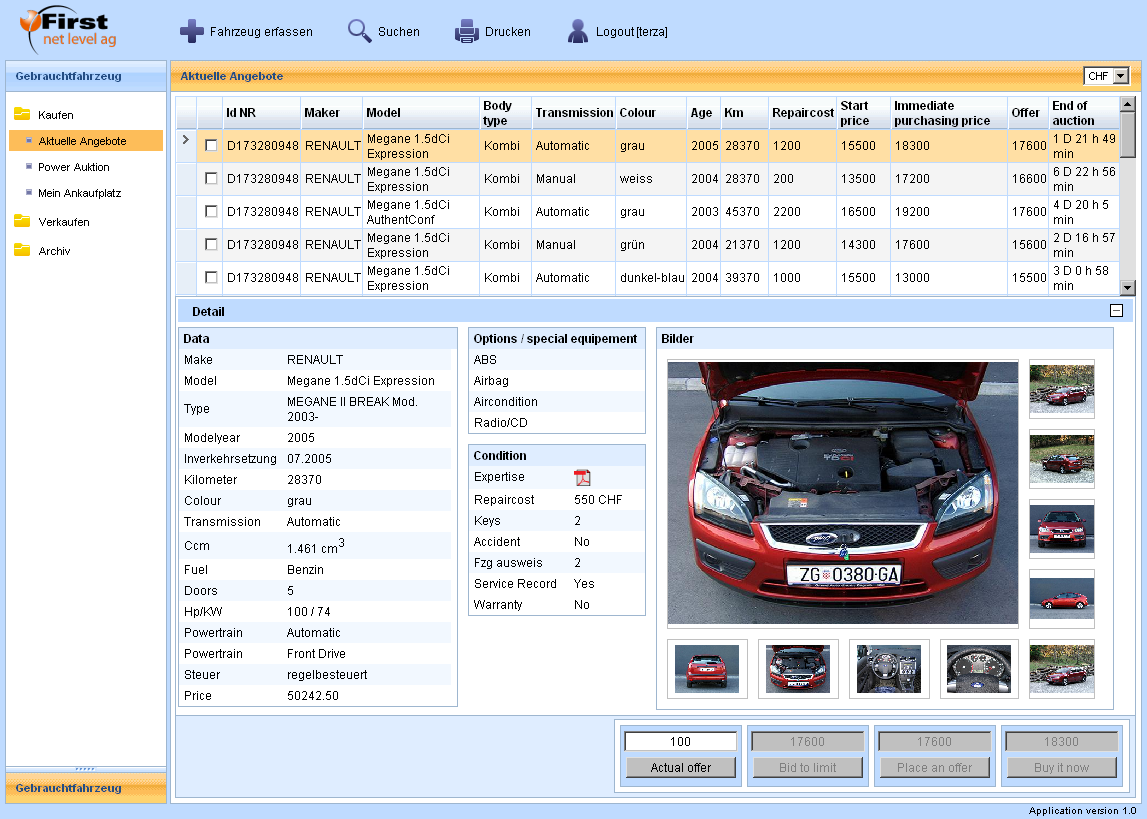Collapse the Detail panel
Viewport: 1147px width, 819px height.
(x=1116, y=311)
